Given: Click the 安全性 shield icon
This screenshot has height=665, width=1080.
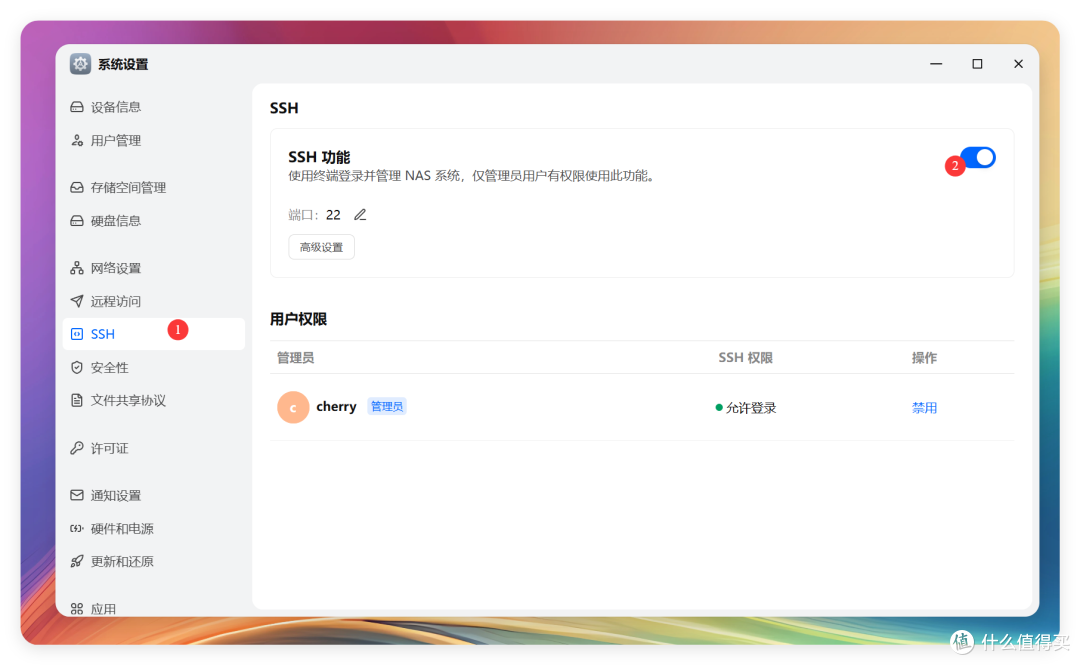Looking at the screenshot, I should 76,367.
